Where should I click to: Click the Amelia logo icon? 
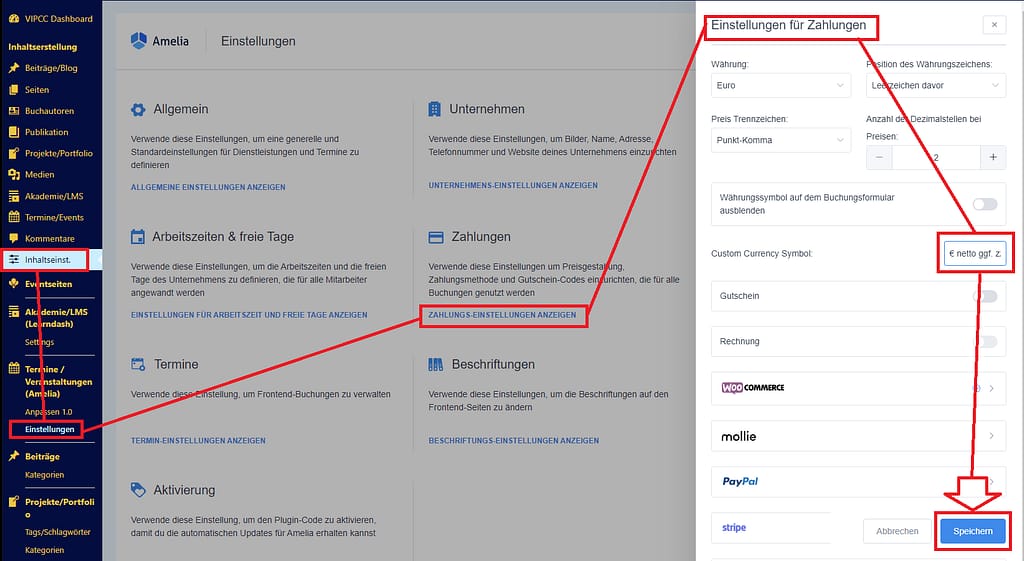[139, 41]
